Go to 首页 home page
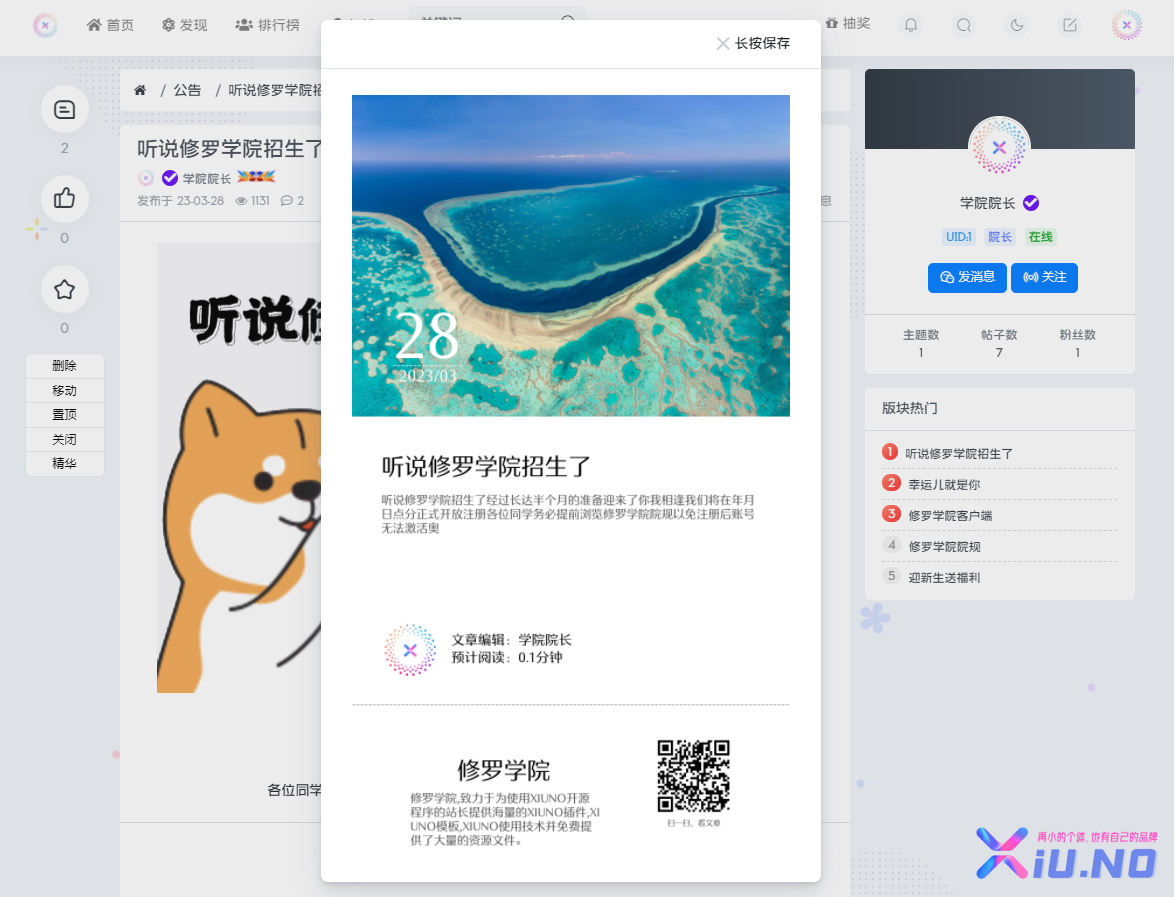This screenshot has height=897, width=1174. (x=110, y=25)
